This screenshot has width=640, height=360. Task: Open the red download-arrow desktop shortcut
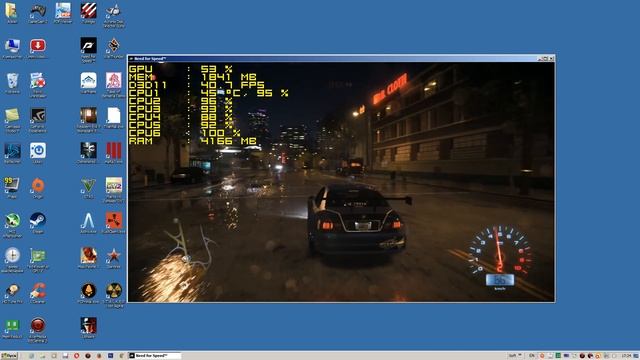coord(38,46)
